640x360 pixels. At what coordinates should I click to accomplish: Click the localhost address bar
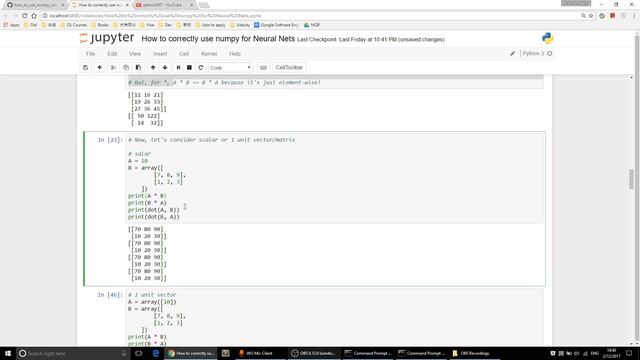[x=310, y=16]
